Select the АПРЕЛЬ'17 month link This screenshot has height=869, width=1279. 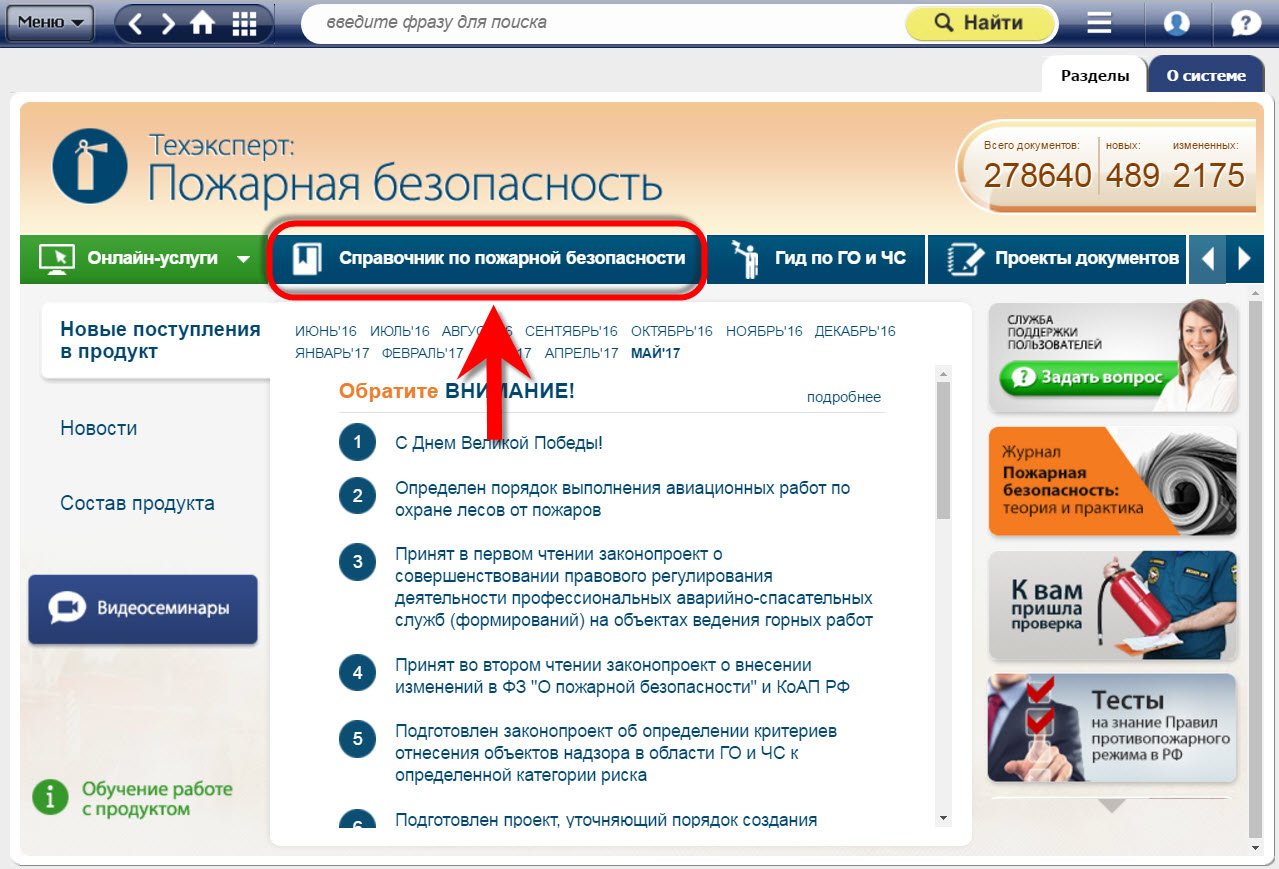581,353
